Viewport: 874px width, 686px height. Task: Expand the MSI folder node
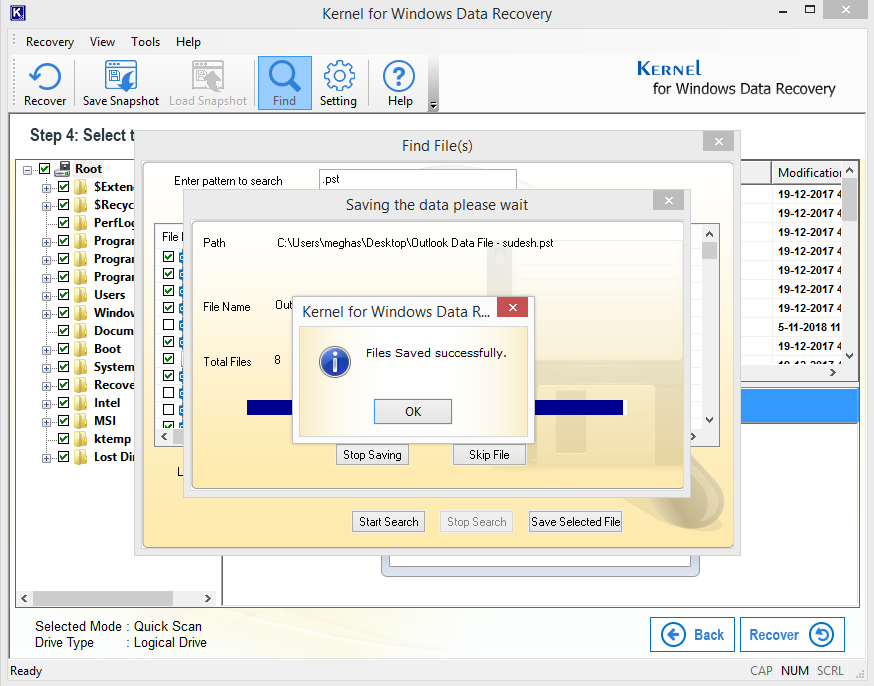[46, 422]
